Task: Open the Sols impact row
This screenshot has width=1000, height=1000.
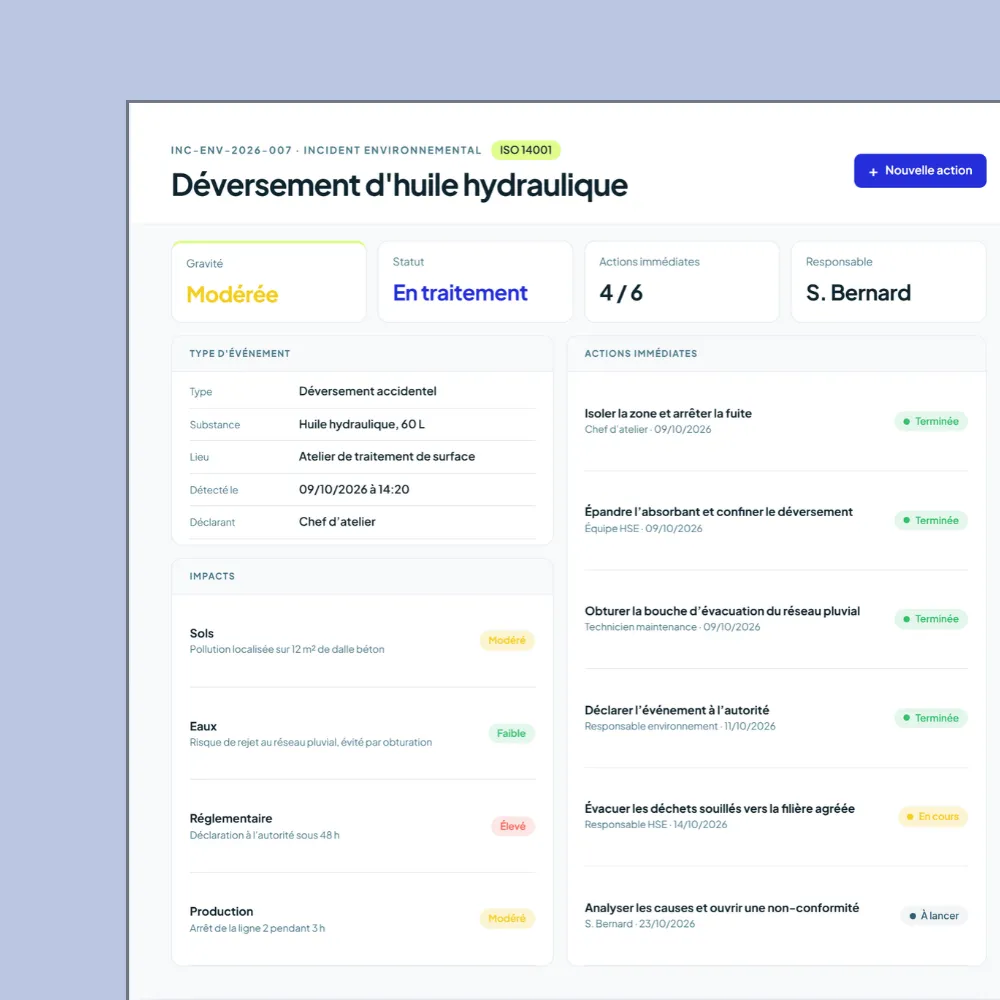Action: [362, 641]
